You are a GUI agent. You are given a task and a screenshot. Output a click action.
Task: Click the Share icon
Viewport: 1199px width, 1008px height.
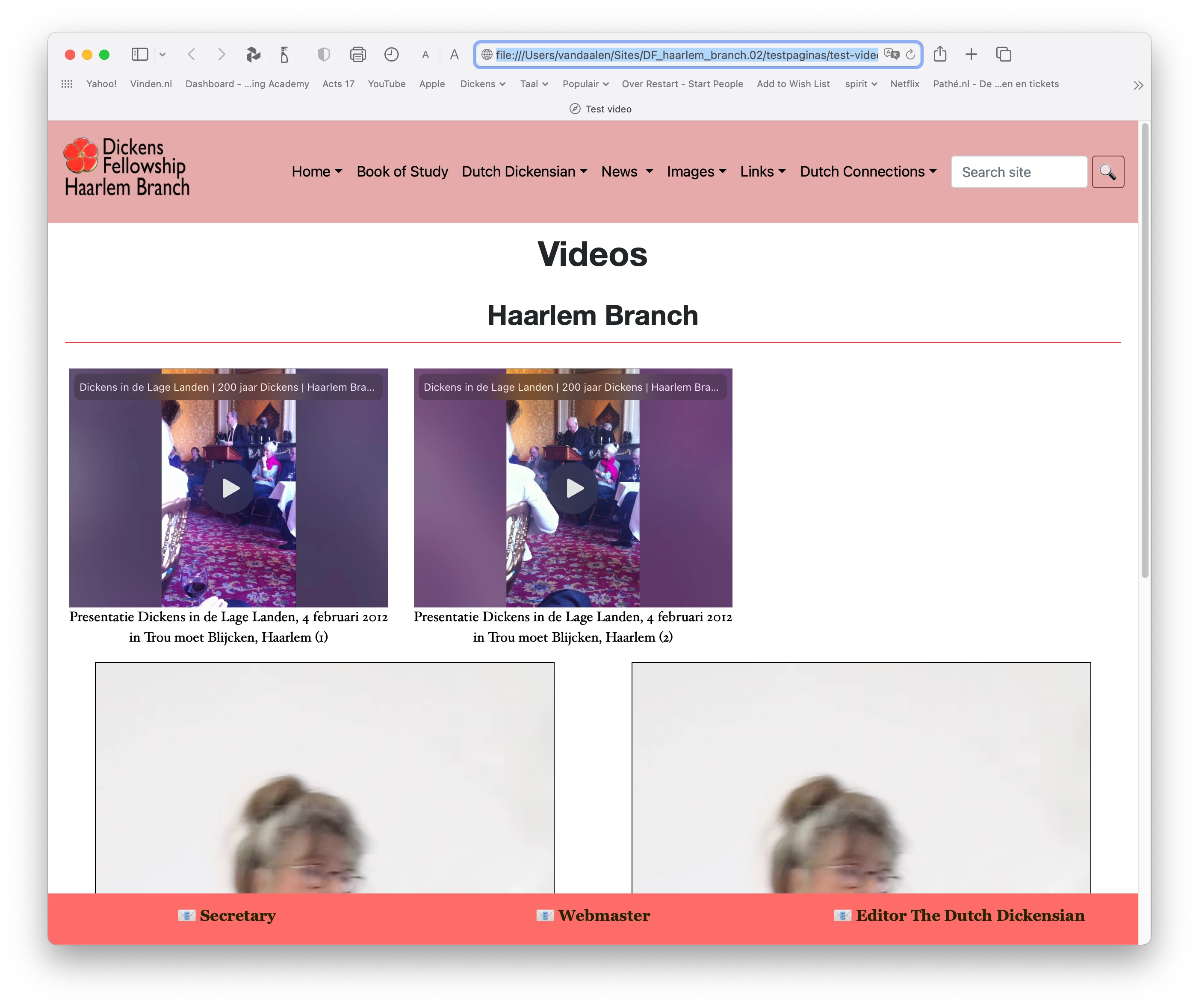tap(940, 54)
